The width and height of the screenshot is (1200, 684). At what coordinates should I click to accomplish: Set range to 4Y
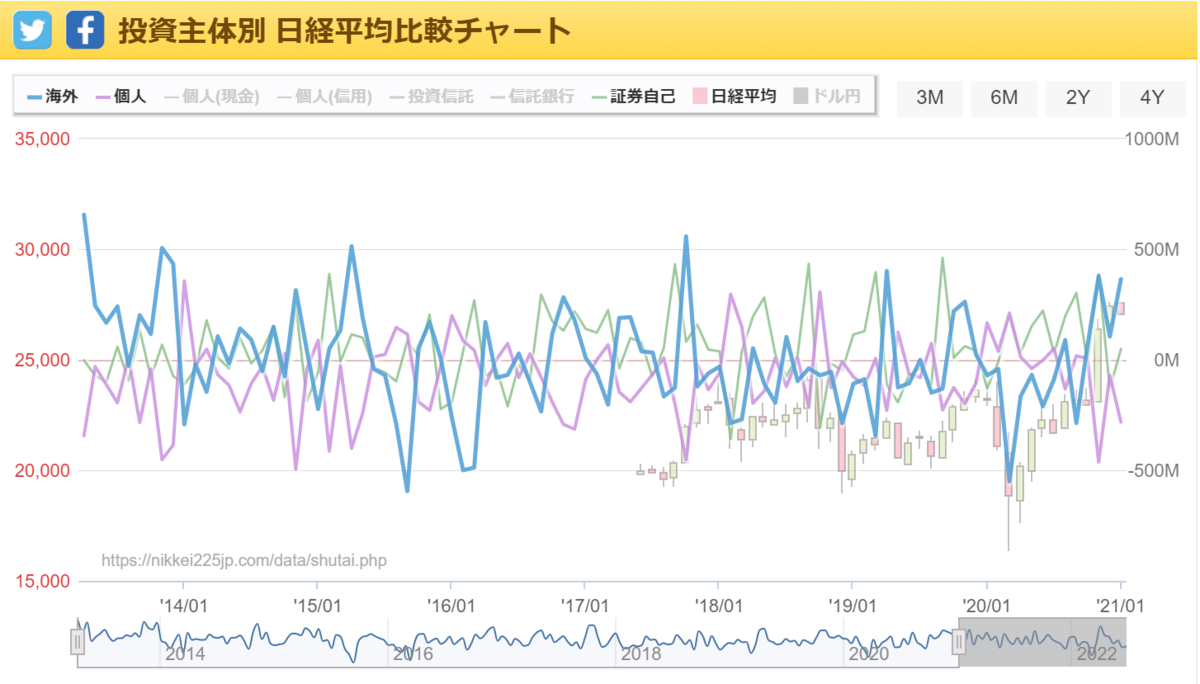[1152, 97]
